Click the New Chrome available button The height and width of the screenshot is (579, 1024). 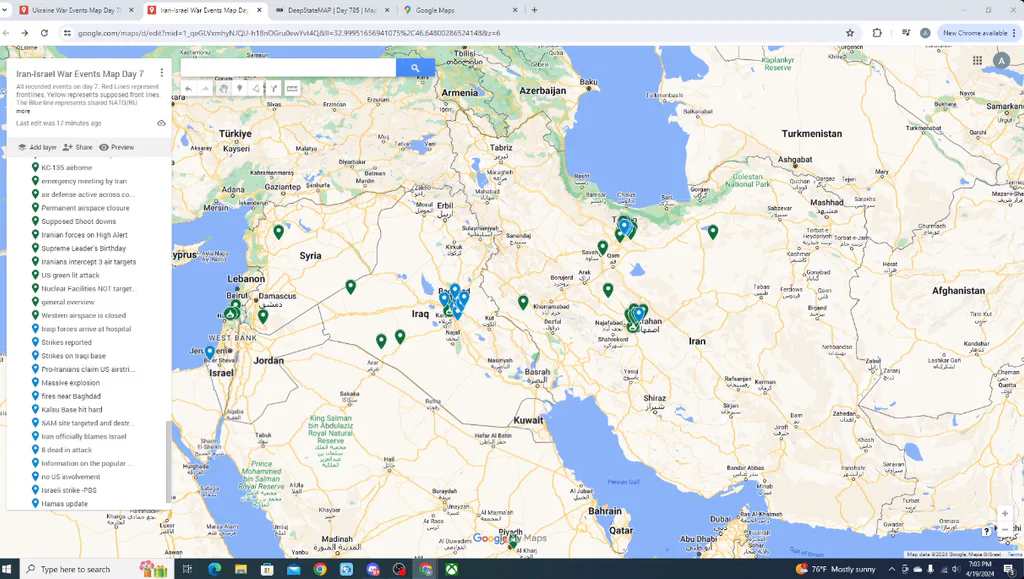(980, 33)
